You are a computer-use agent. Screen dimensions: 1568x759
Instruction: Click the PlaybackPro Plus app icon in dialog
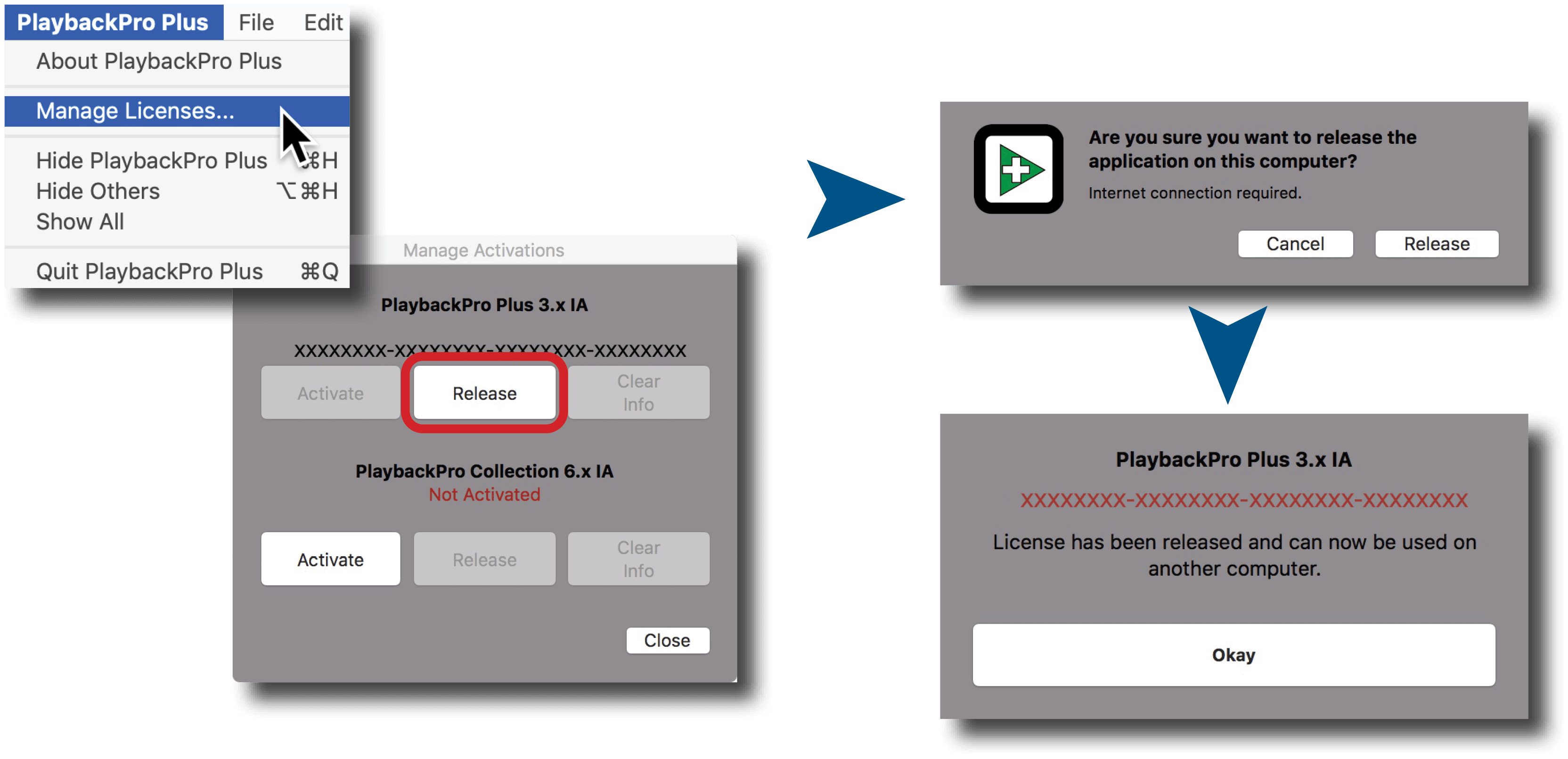(1018, 169)
